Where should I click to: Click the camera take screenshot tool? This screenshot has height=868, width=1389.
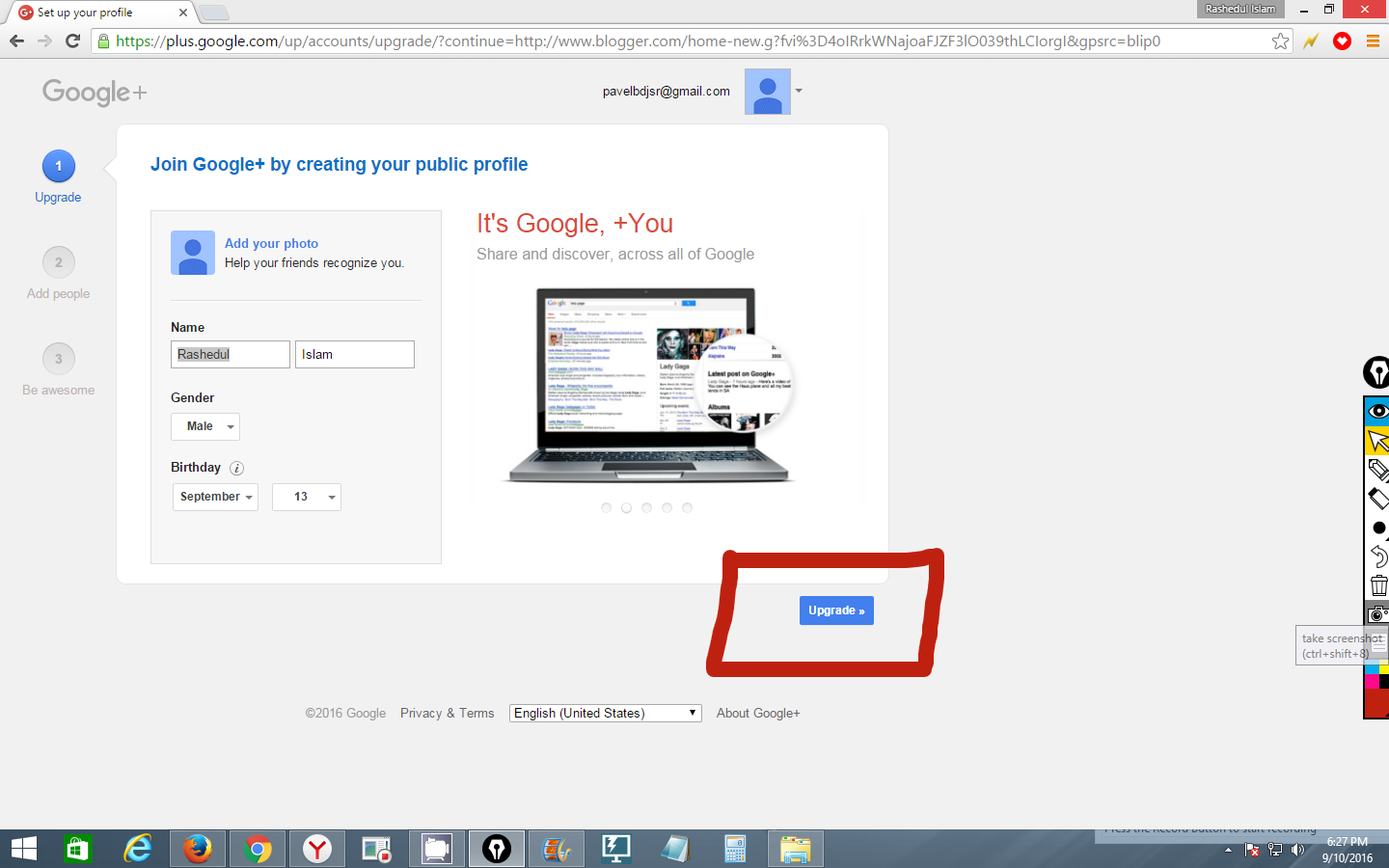pos(1378,614)
